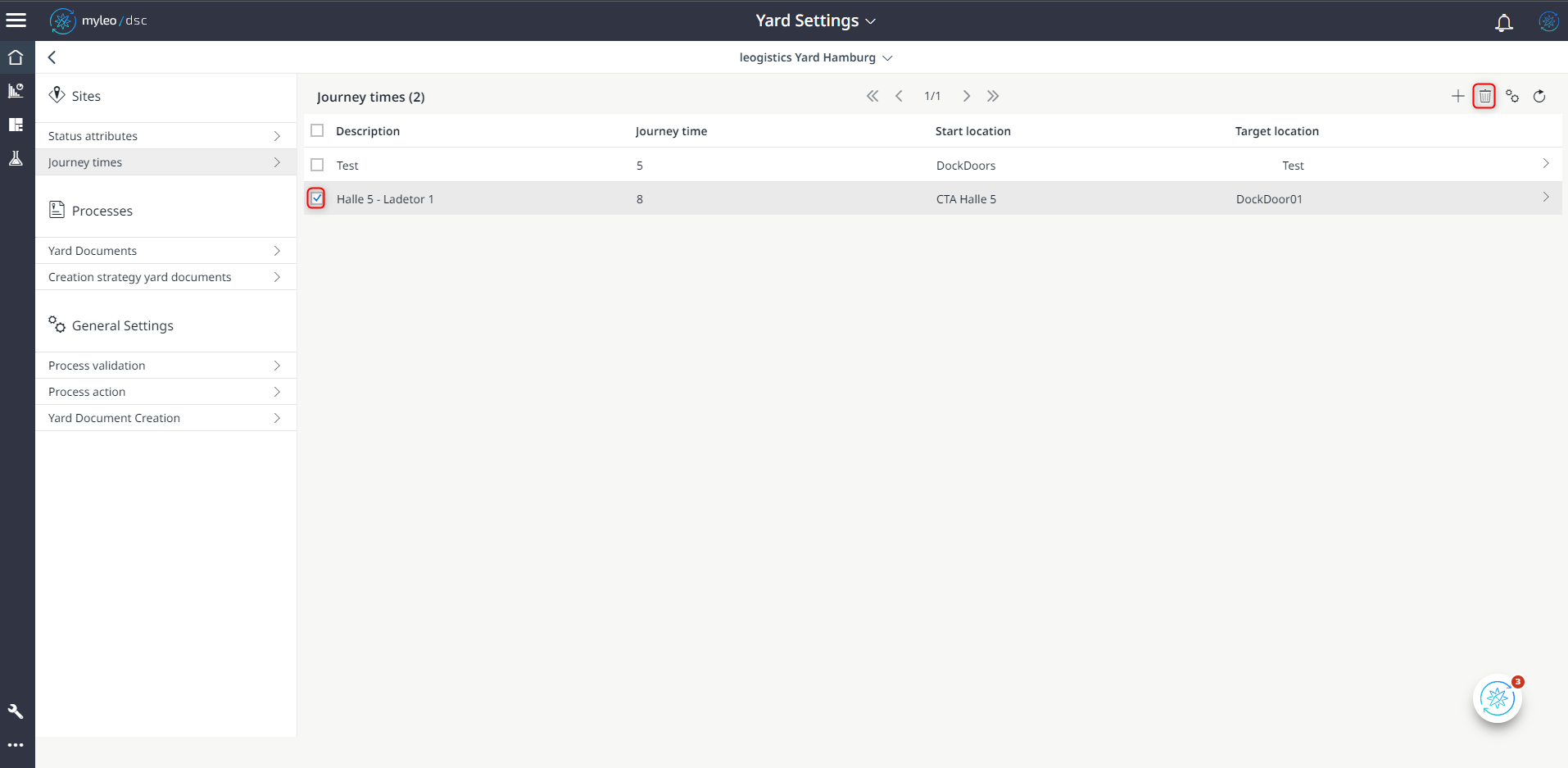The height and width of the screenshot is (768, 1568).
Task: Open Process validation settings
Action: pyautogui.click(x=165, y=366)
